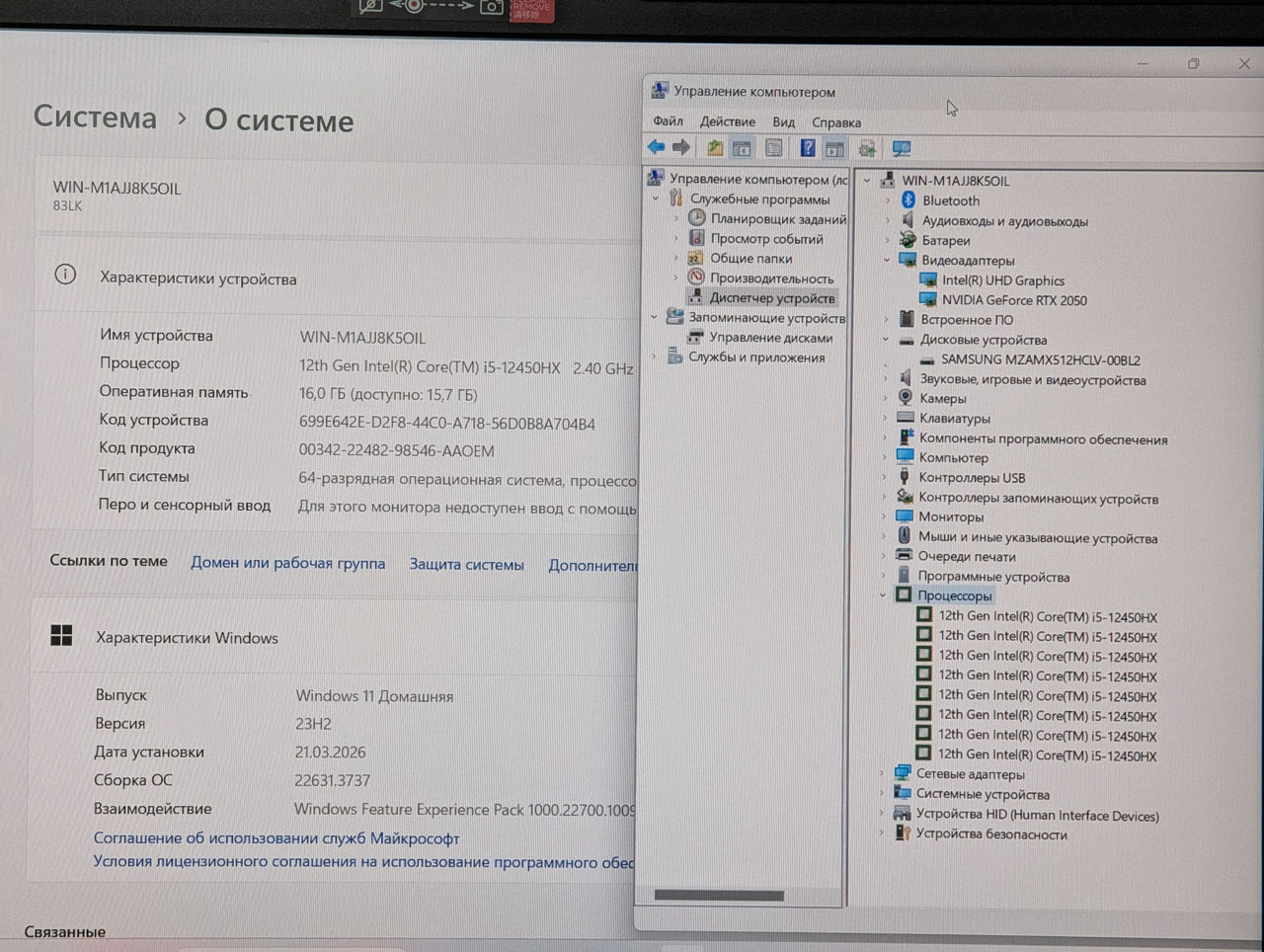Click the Up one level folder icon
This screenshot has width=1264, height=952.
[715, 148]
